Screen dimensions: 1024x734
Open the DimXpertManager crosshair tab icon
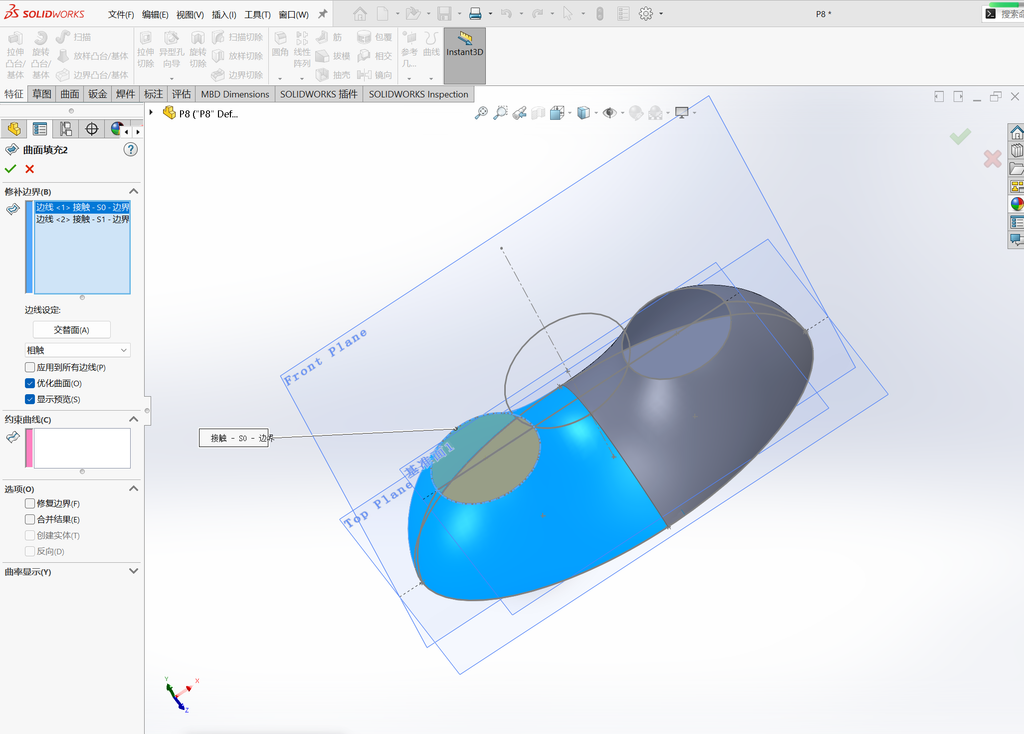[x=91, y=129]
